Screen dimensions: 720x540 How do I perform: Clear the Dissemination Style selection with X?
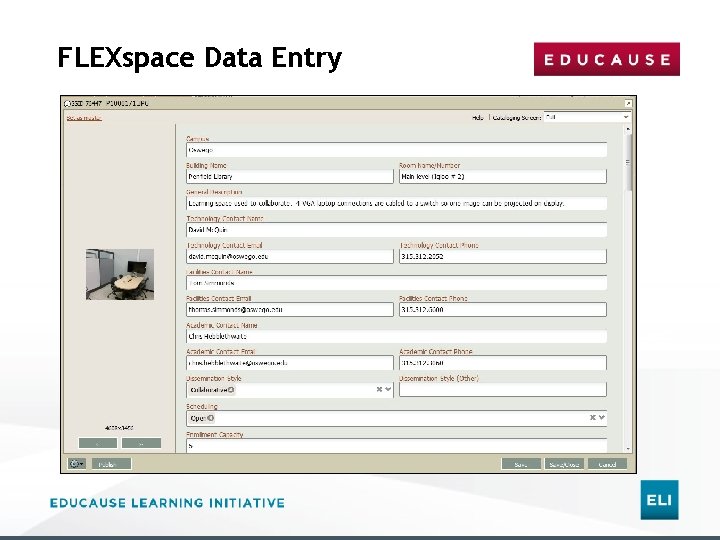[x=379, y=389]
